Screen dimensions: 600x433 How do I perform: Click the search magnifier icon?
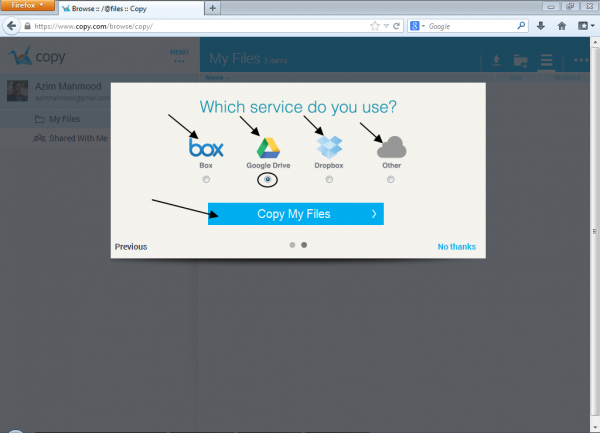coord(521,26)
